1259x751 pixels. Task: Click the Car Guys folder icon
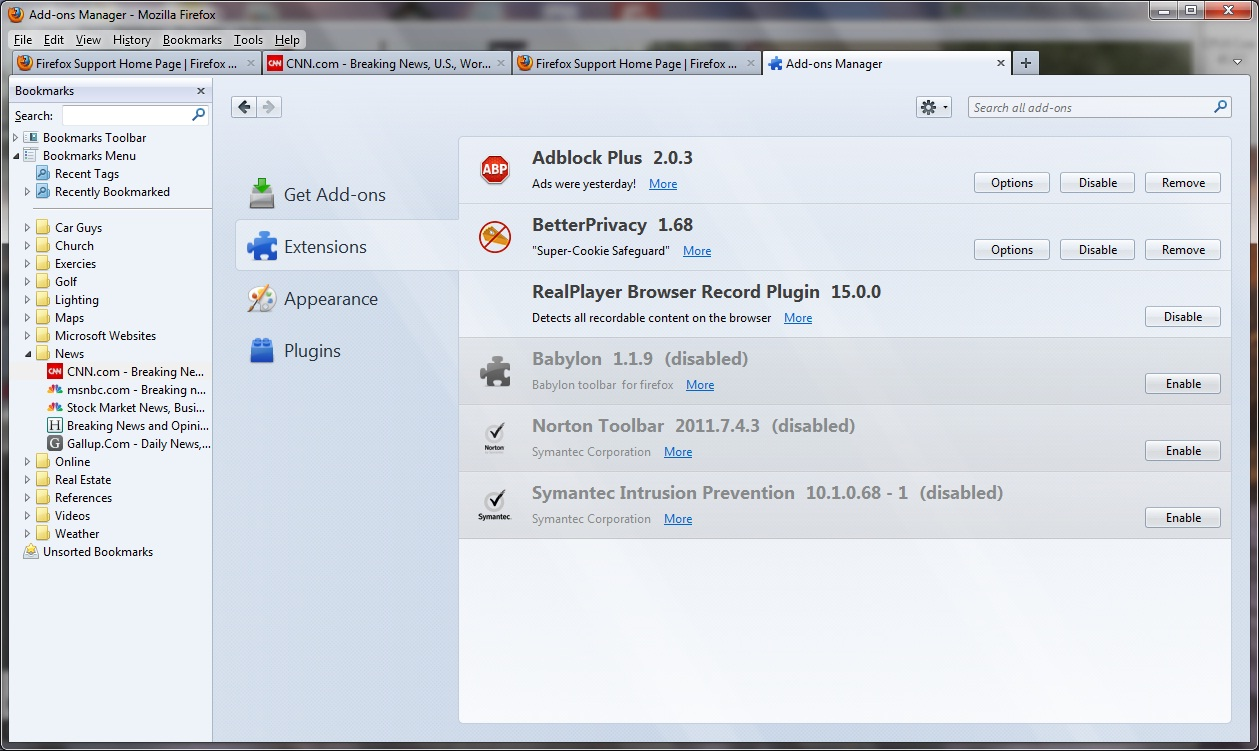[x=43, y=228]
